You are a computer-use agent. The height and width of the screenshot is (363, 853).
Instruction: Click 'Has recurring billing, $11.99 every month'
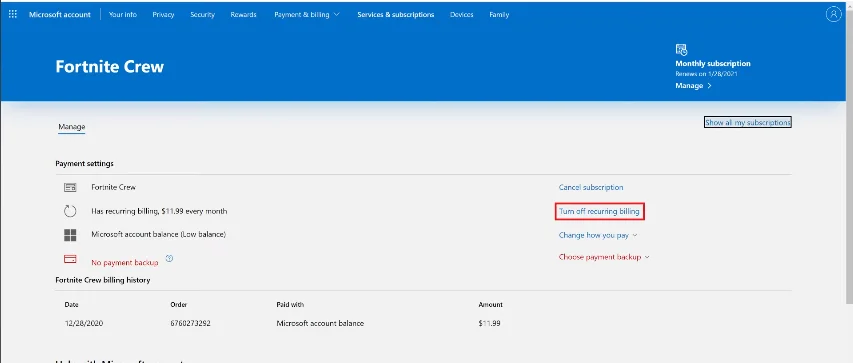click(x=159, y=211)
